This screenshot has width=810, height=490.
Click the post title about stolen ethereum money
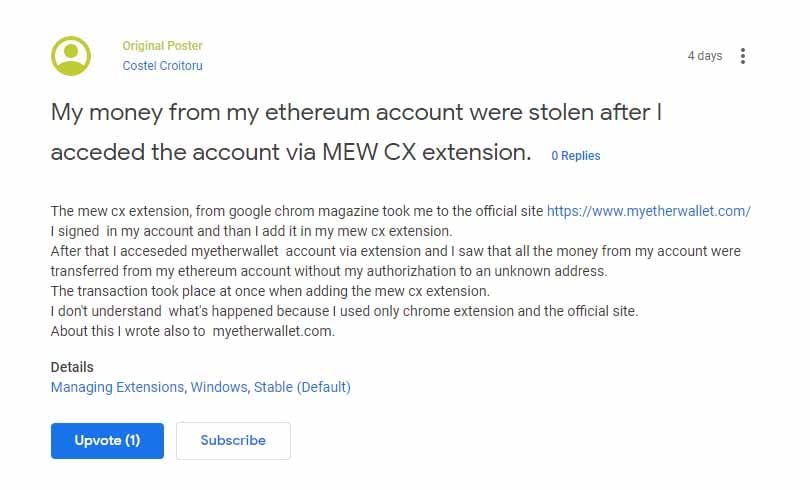[x=356, y=132]
